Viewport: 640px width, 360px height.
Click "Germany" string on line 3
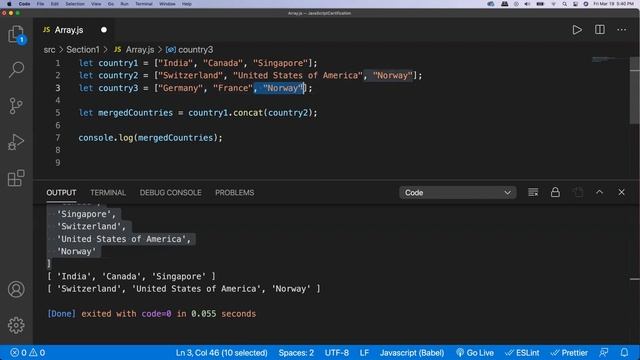(180, 88)
